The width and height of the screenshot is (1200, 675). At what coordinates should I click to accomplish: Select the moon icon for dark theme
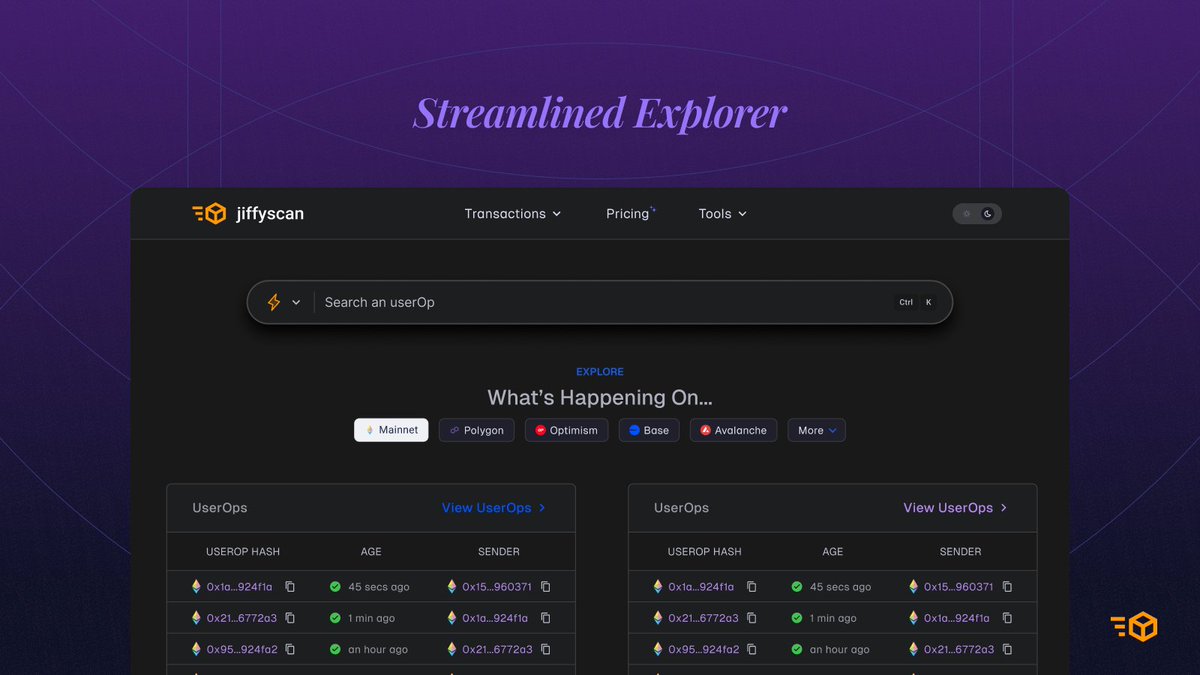[x=988, y=213]
